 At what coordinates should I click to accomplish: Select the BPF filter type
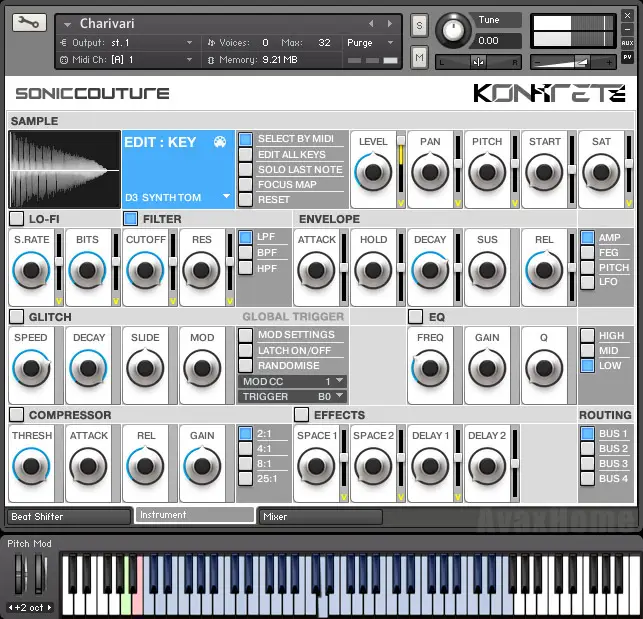(x=246, y=252)
